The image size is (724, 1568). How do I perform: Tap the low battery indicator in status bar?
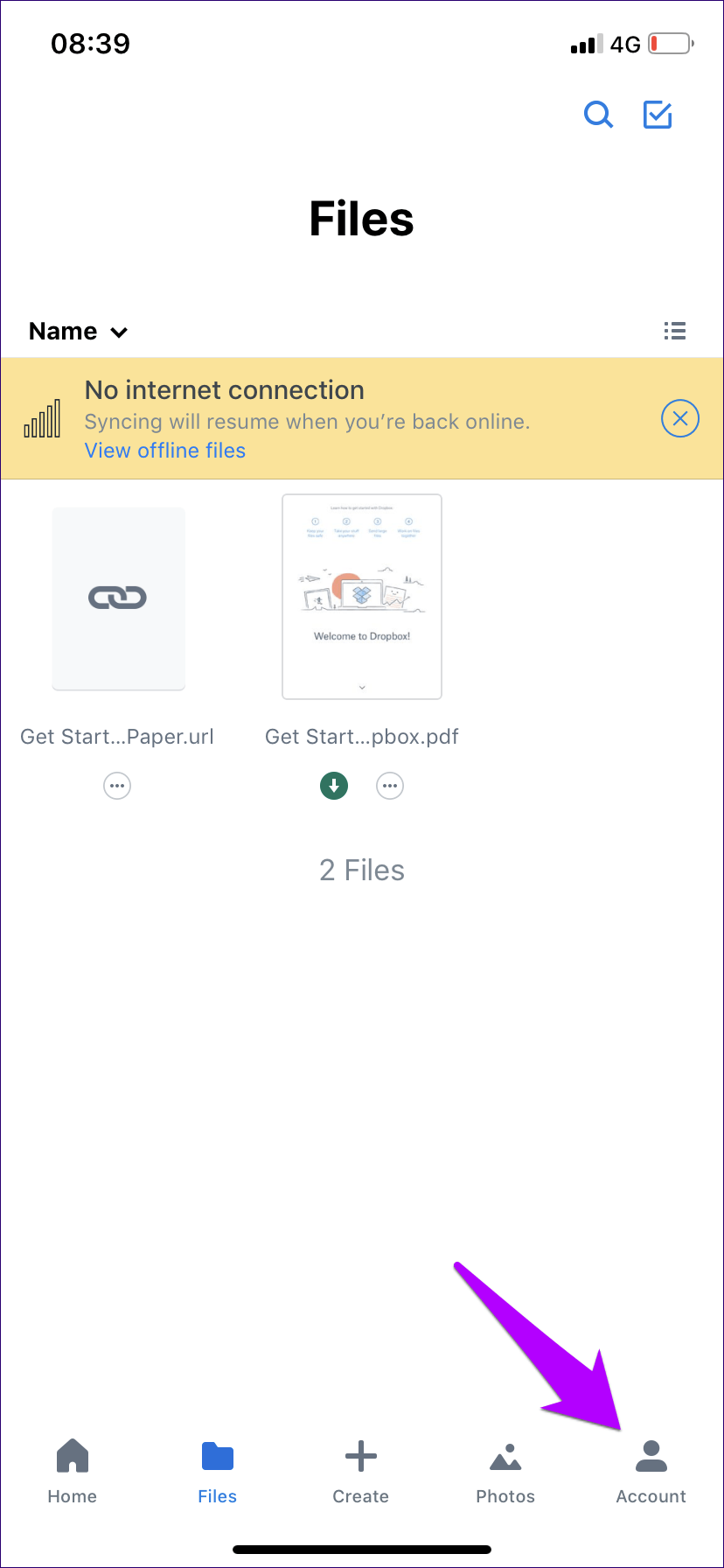pos(671,44)
